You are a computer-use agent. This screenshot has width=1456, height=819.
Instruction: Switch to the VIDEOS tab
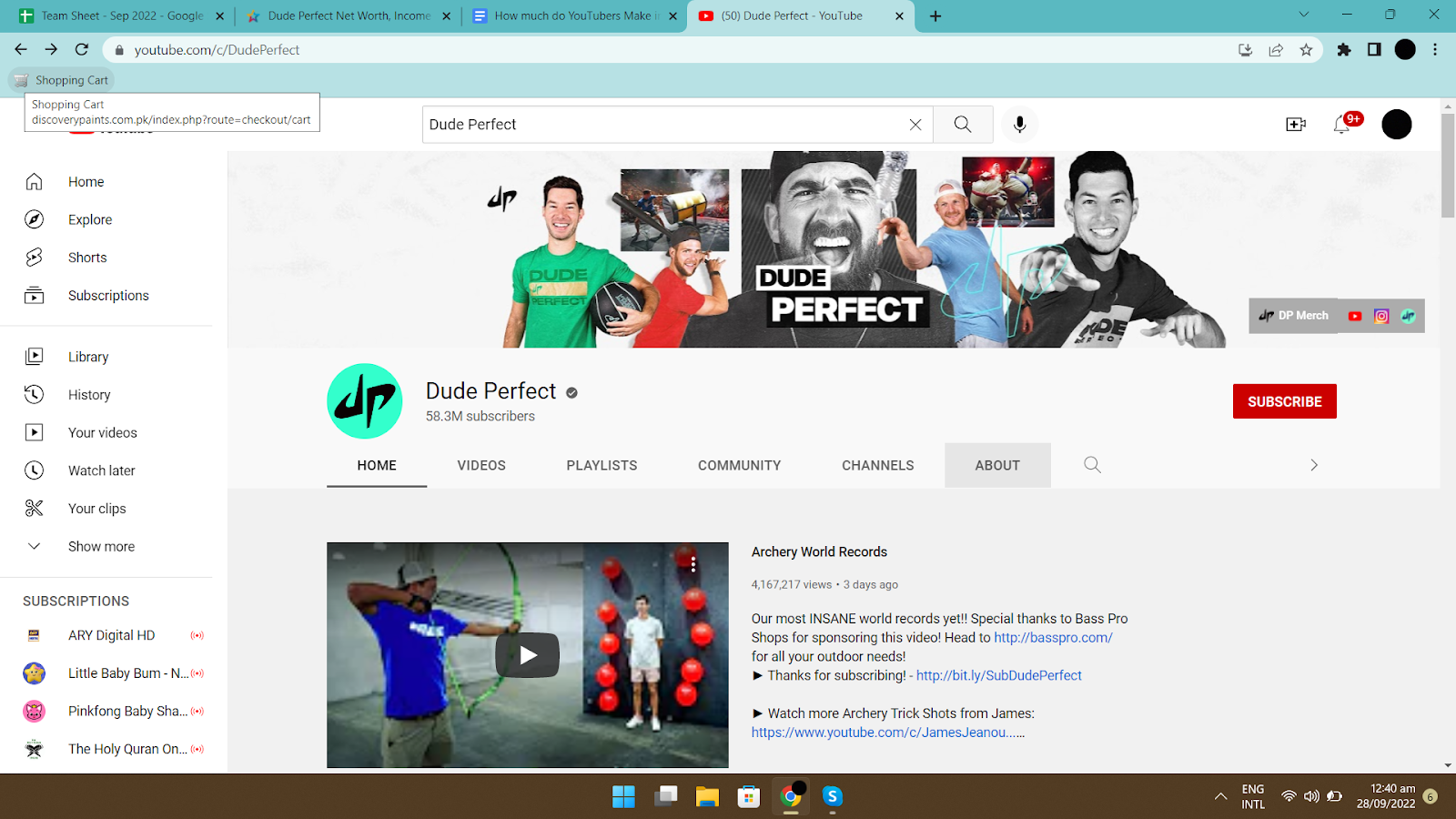click(481, 465)
